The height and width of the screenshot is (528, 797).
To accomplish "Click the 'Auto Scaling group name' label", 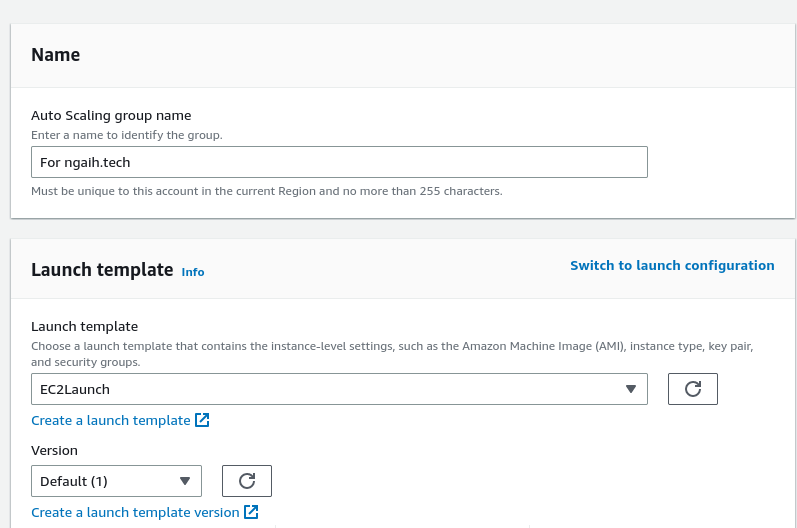I will click(x=111, y=116).
